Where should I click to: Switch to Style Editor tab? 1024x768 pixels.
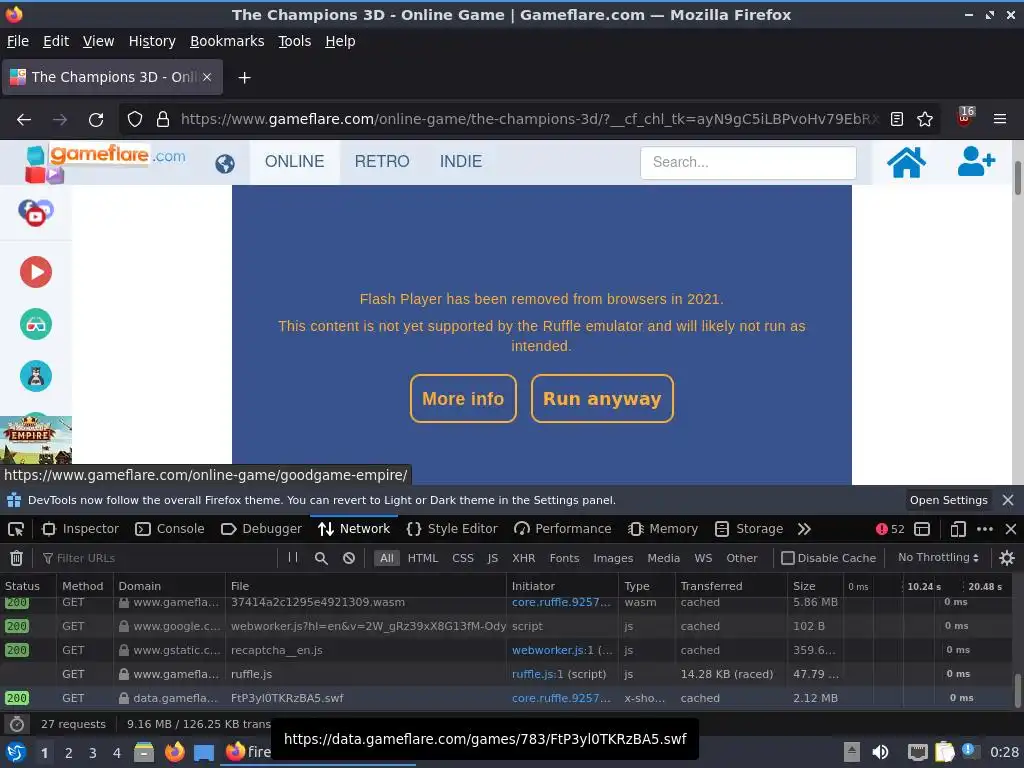point(452,529)
